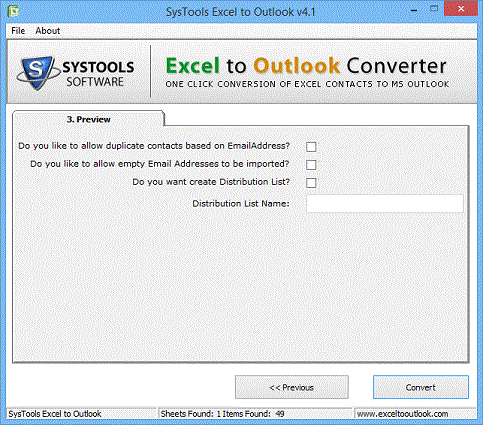Click the maximize window button
Image resolution: width=483 pixels, height=425 pixels.
(x=434, y=9)
